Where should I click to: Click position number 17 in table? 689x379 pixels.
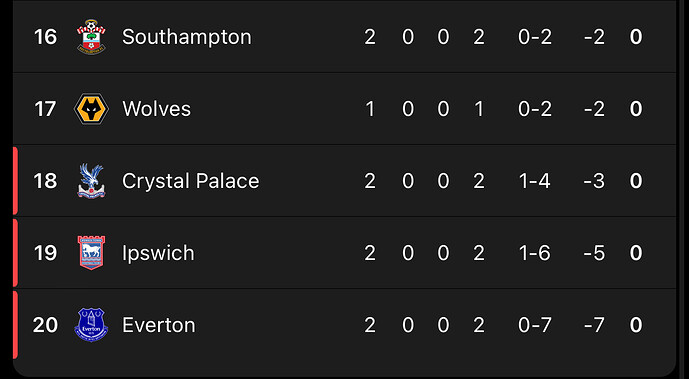click(45, 109)
